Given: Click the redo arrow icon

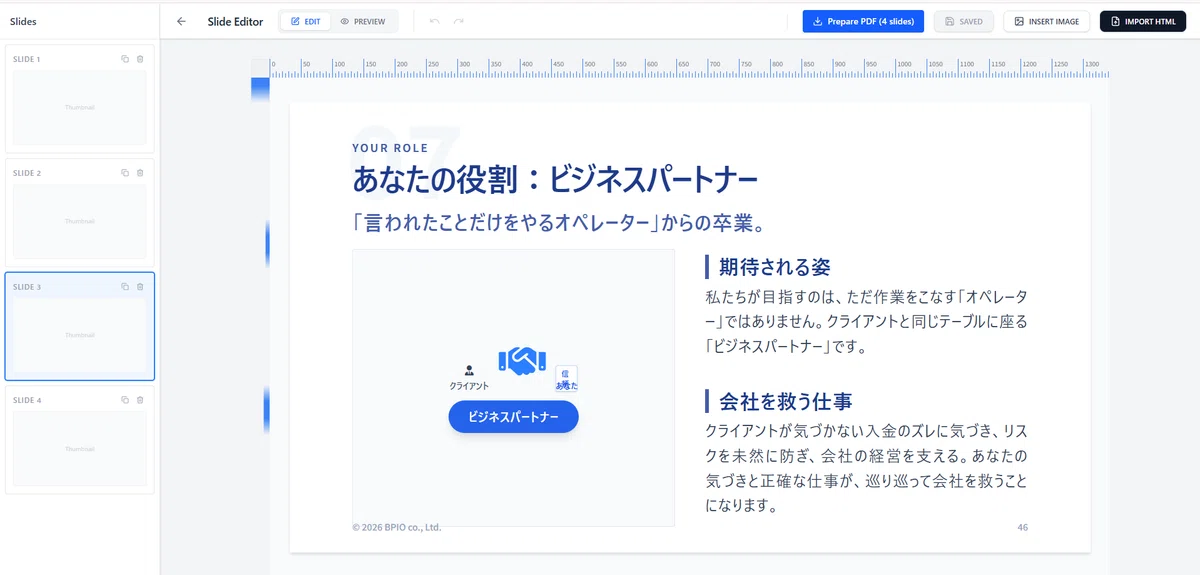Looking at the screenshot, I should (x=458, y=21).
